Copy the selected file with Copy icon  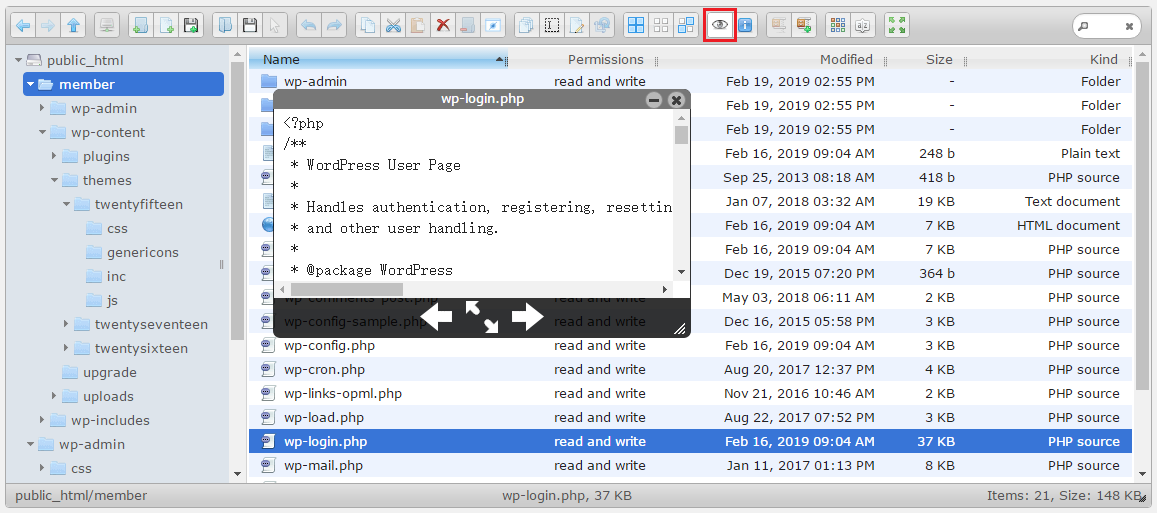pos(367,25)
